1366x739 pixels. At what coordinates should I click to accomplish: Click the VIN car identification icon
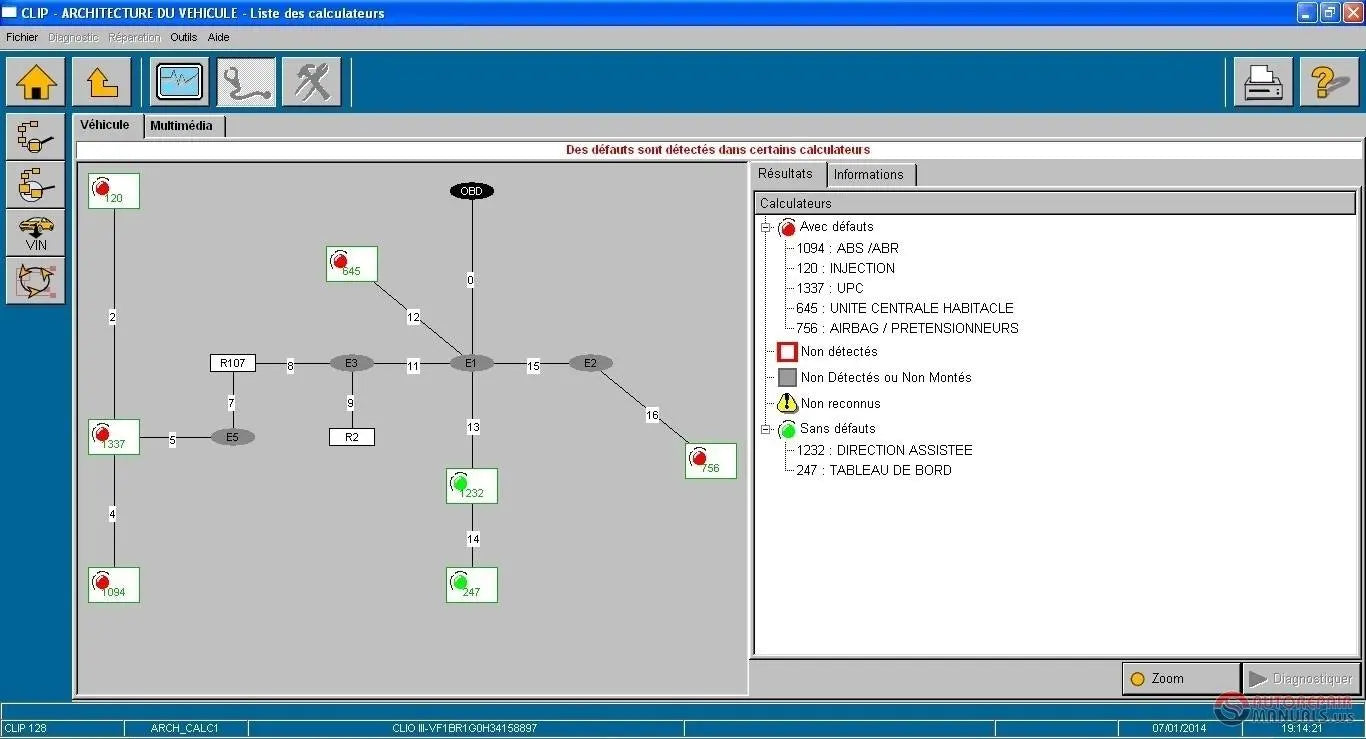coord(36,233)
